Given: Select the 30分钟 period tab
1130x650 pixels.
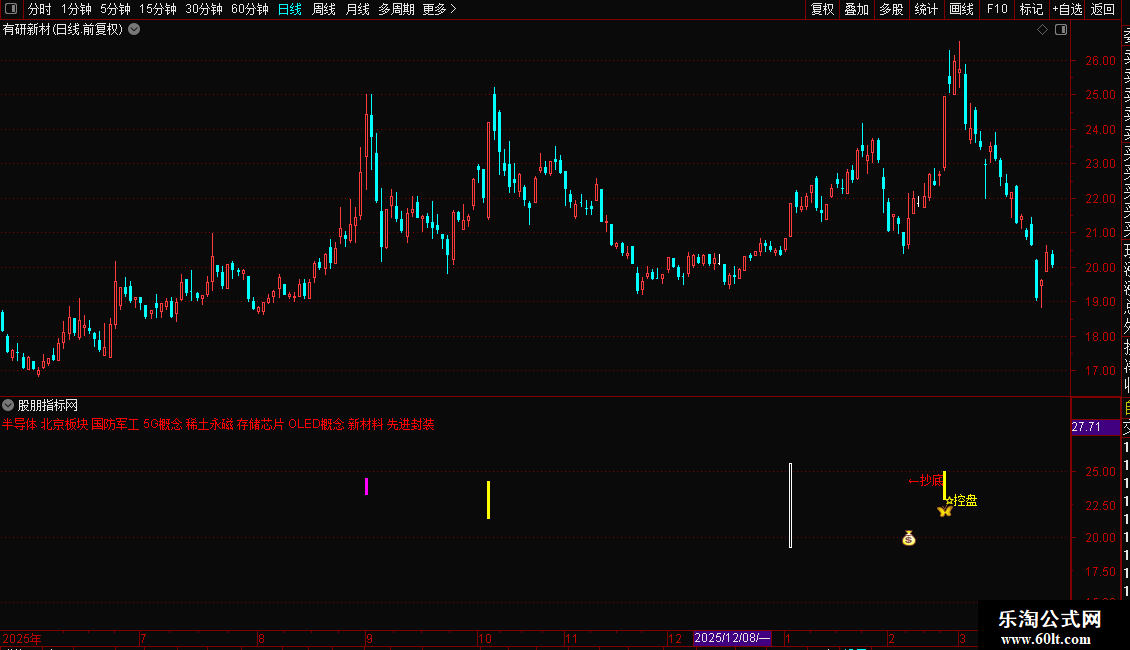Looking at the screenshot, I should point(204,9).
